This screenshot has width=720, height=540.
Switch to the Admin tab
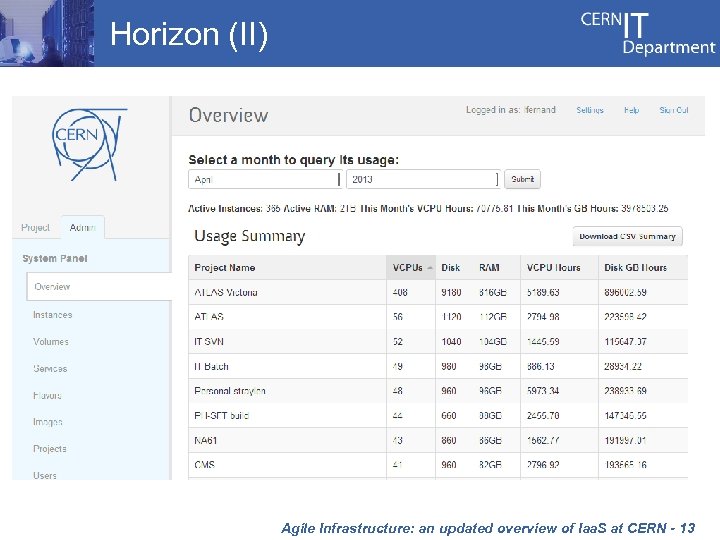(x=83, y=227)
